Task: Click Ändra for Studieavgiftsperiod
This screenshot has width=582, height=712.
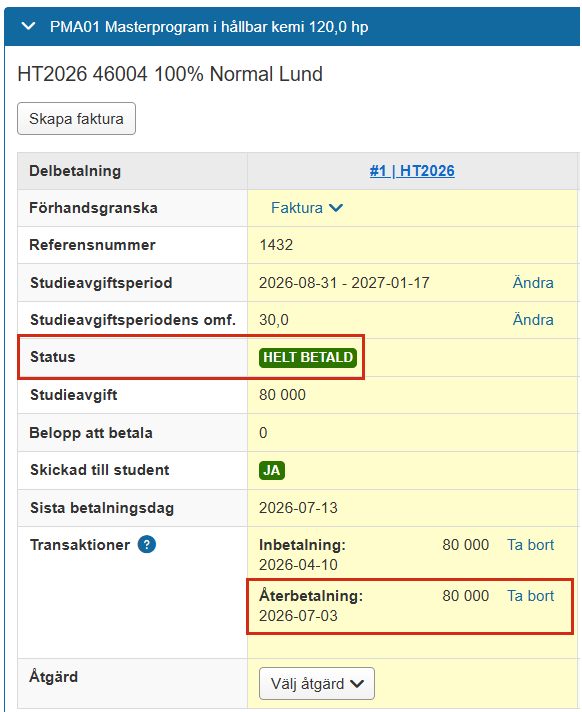Action: [533, 282]
